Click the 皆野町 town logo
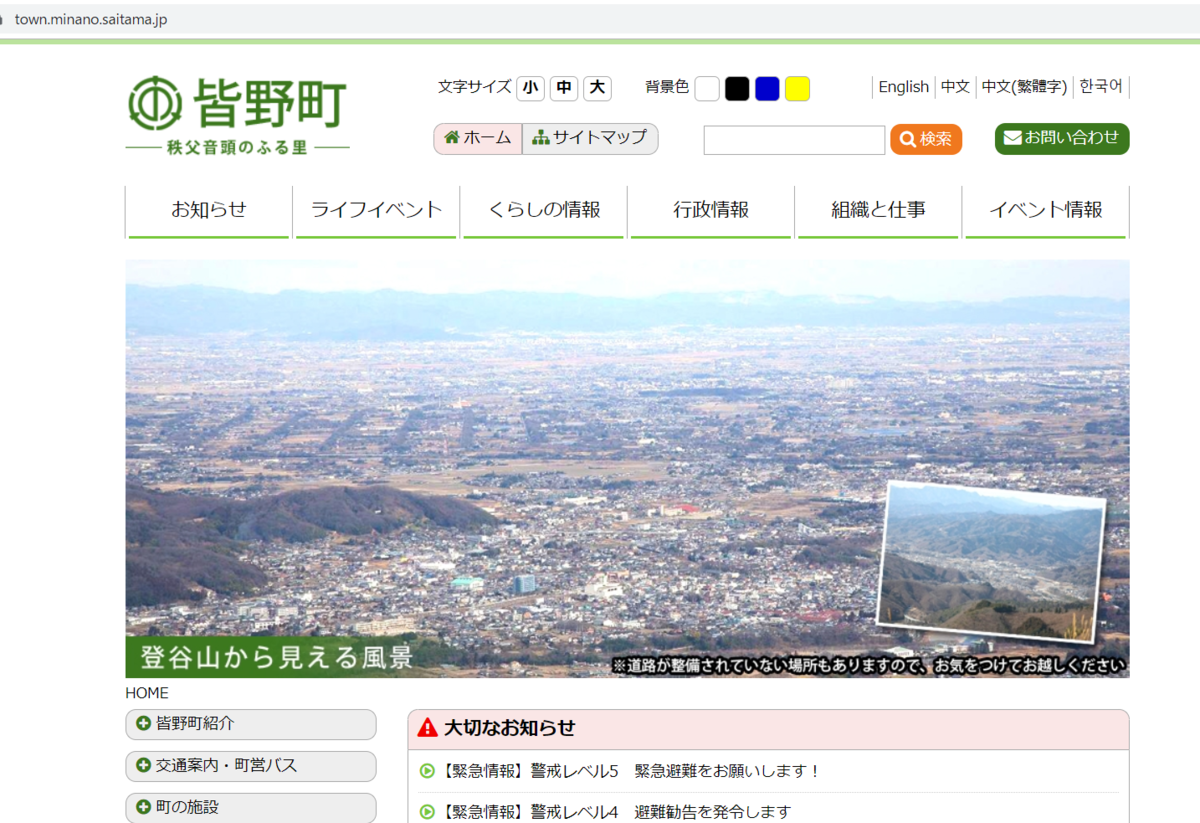Viewport: 1200px width, 823px height. pos(238,114)
